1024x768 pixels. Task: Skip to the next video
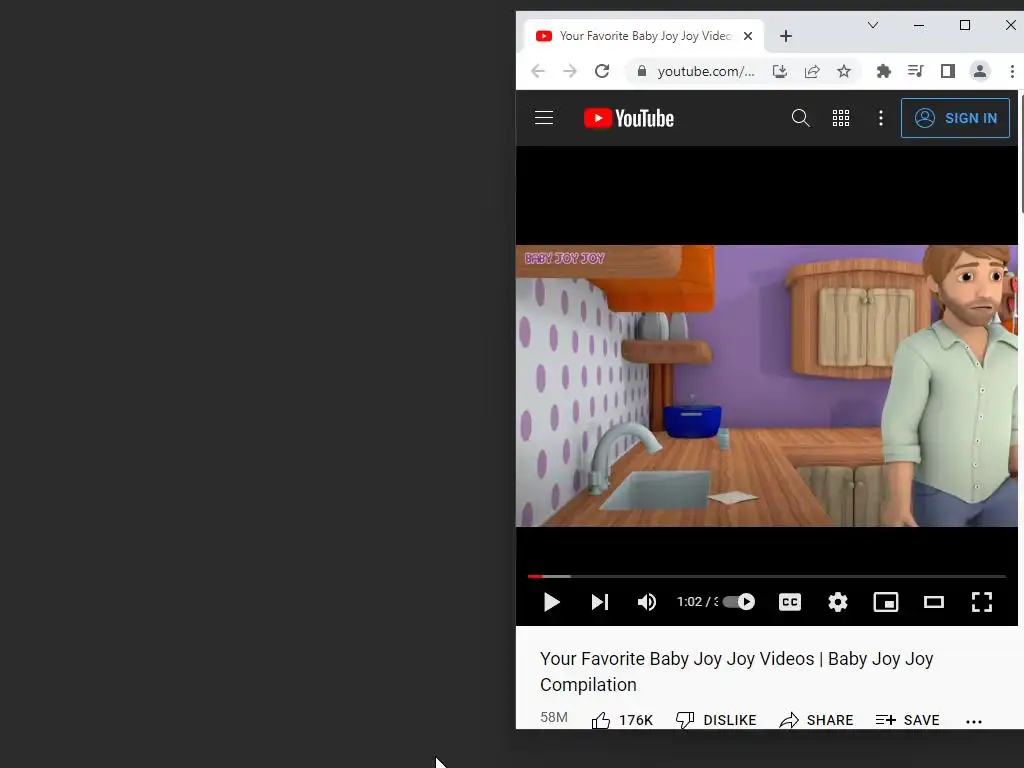(600, 602)
